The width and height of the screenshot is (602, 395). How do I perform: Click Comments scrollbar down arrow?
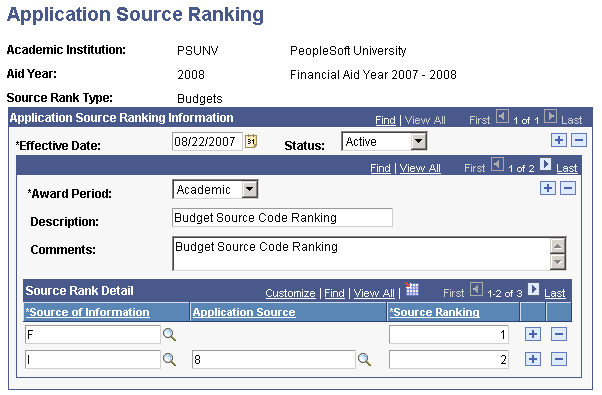tap(557, 262)
